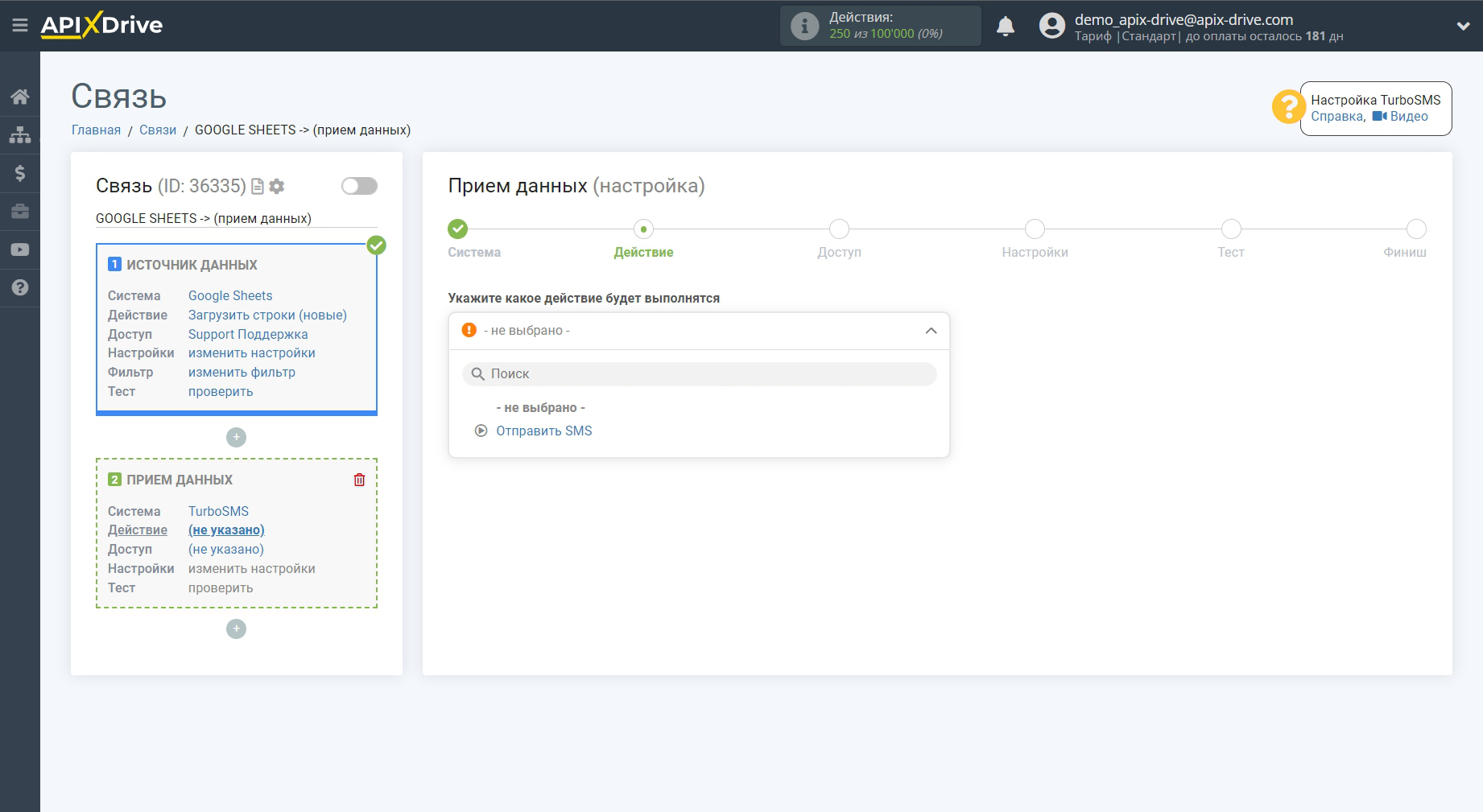Open the connections sitemap sidebar icon
Screen dimensions: 1483x812
point(20,134)
